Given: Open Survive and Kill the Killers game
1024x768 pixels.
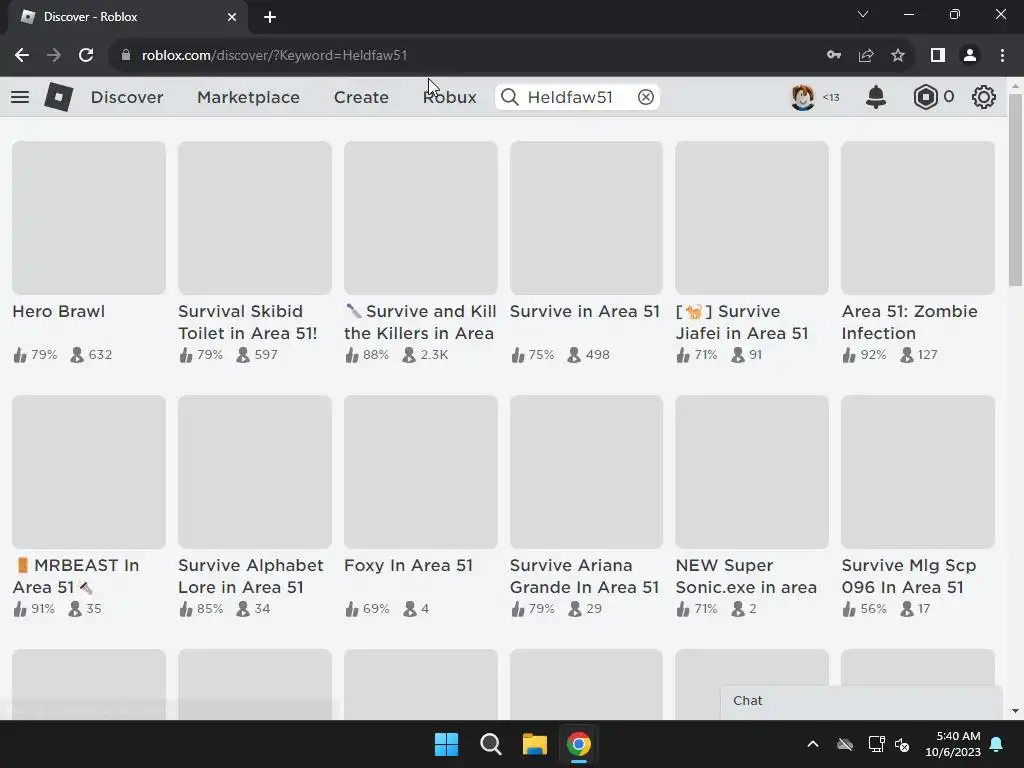Looking at the screenshot, I should 420,323.
